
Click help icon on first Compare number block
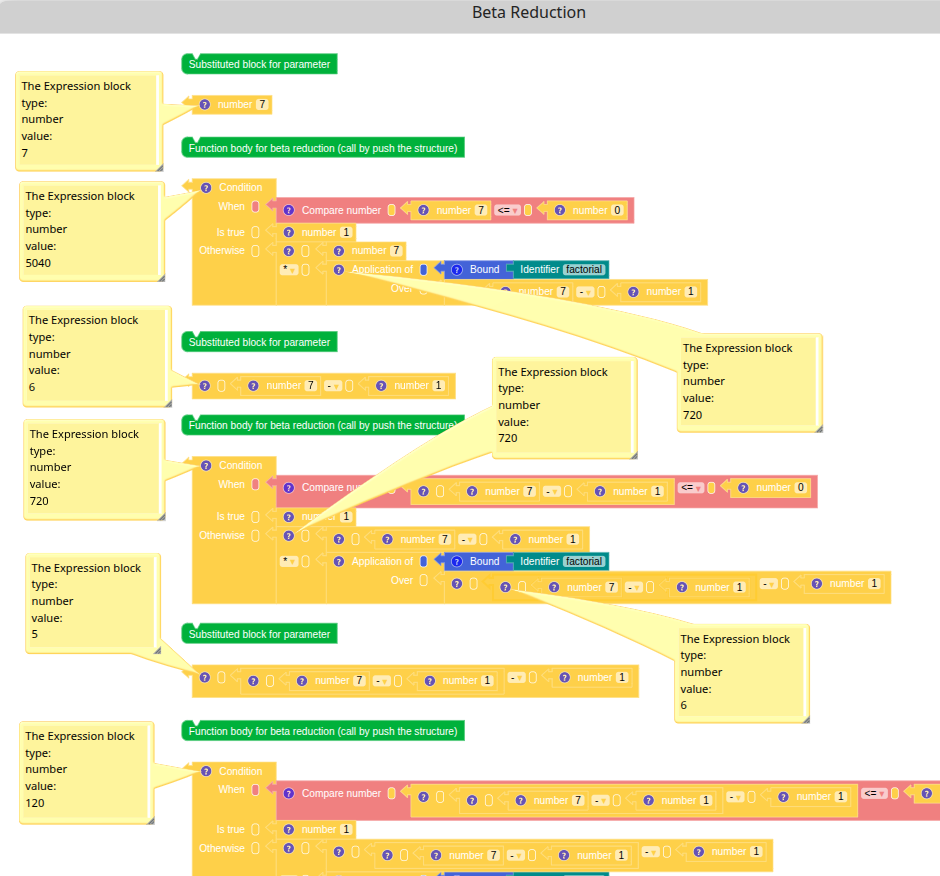tap(288, 210)
